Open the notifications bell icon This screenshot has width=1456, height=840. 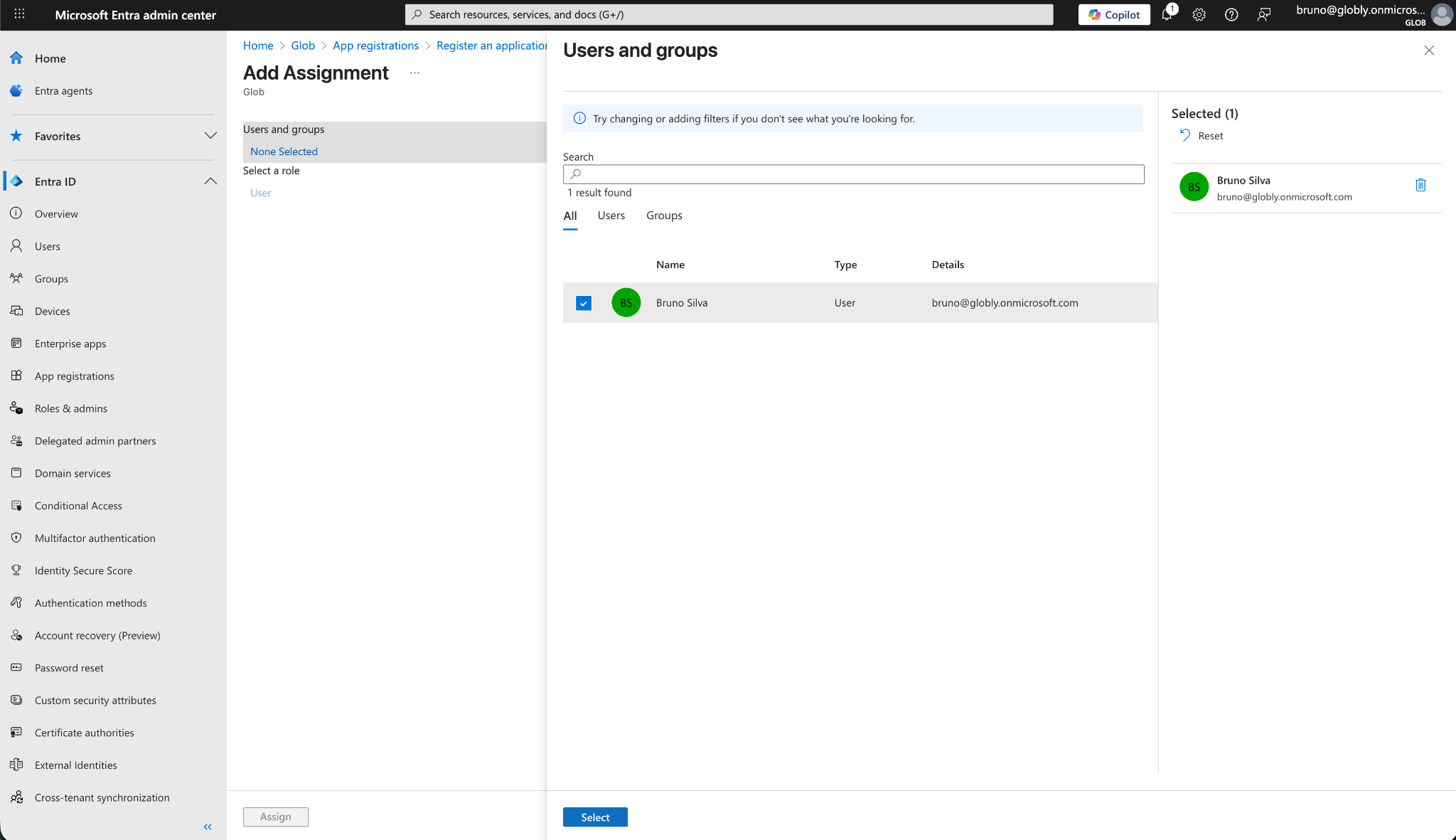click(1167, 15)
